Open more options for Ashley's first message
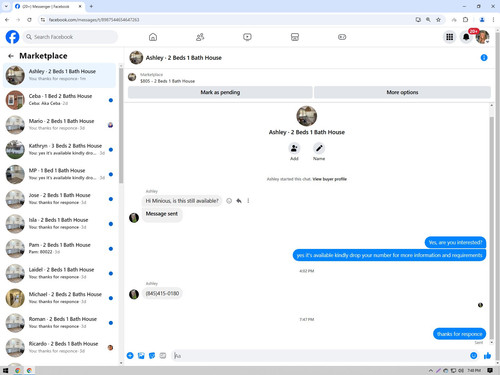The width and height of the screenshot is (500, 375). 248,201
